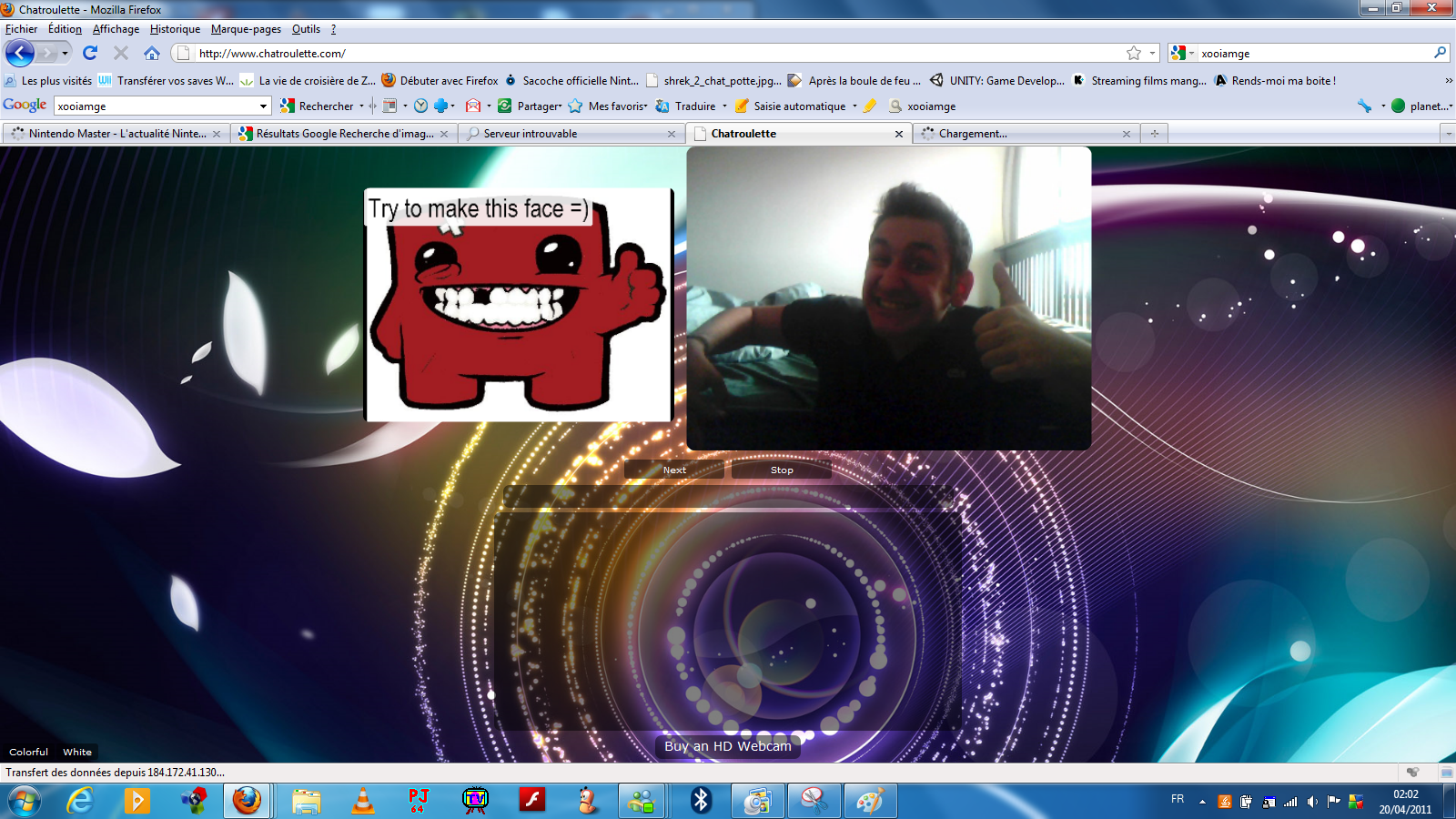Expand the address bar history dropdown
Screen dimensions: 1456x819
[1152, 53]
